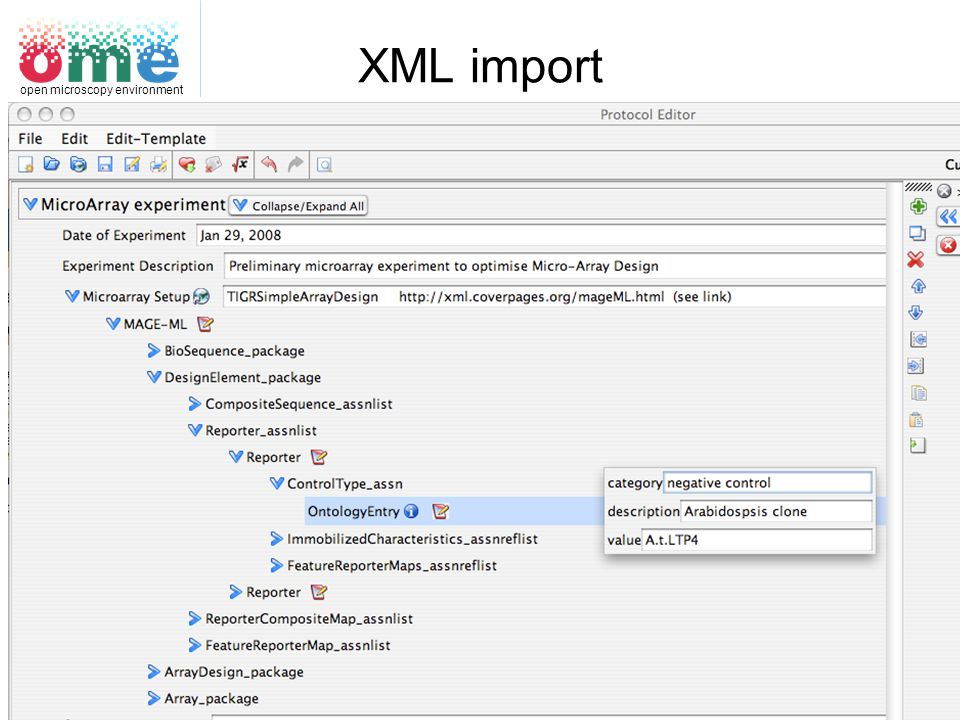Open the Microarray Setup globe link icon
This screenshot has height=720, width=960.
pyautogui.click(x=201, y=297)
